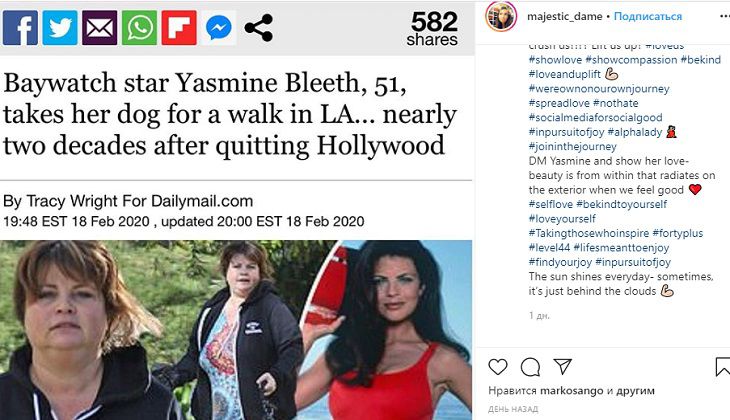This screenshot has height=420, width=730.
Task: Share article via Twitter icon
Action: 60,28
